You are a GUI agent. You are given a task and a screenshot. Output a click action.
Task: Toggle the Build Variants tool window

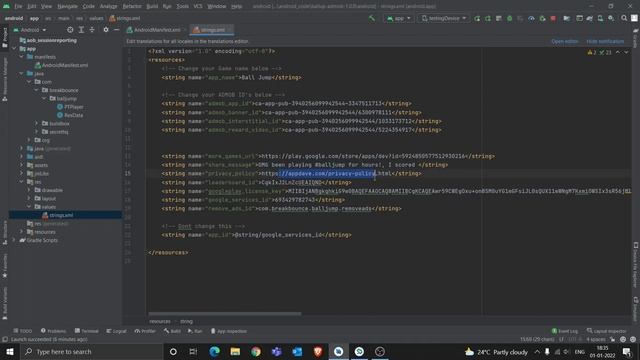[4, 303]
